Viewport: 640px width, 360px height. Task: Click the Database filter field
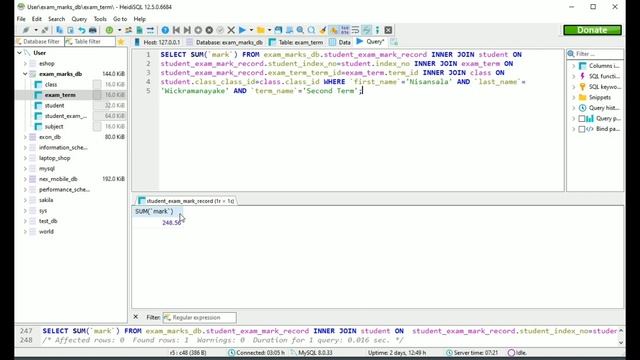[40, 42]
